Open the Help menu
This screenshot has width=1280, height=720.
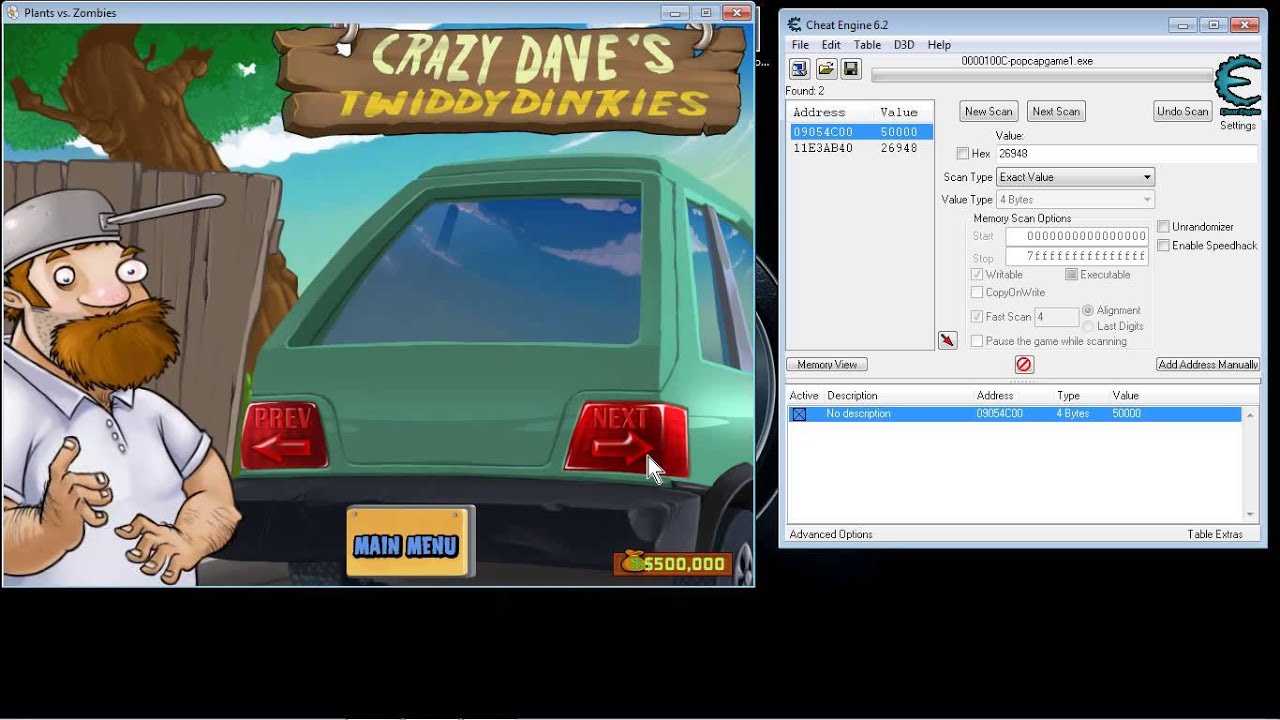coord(939,45)
